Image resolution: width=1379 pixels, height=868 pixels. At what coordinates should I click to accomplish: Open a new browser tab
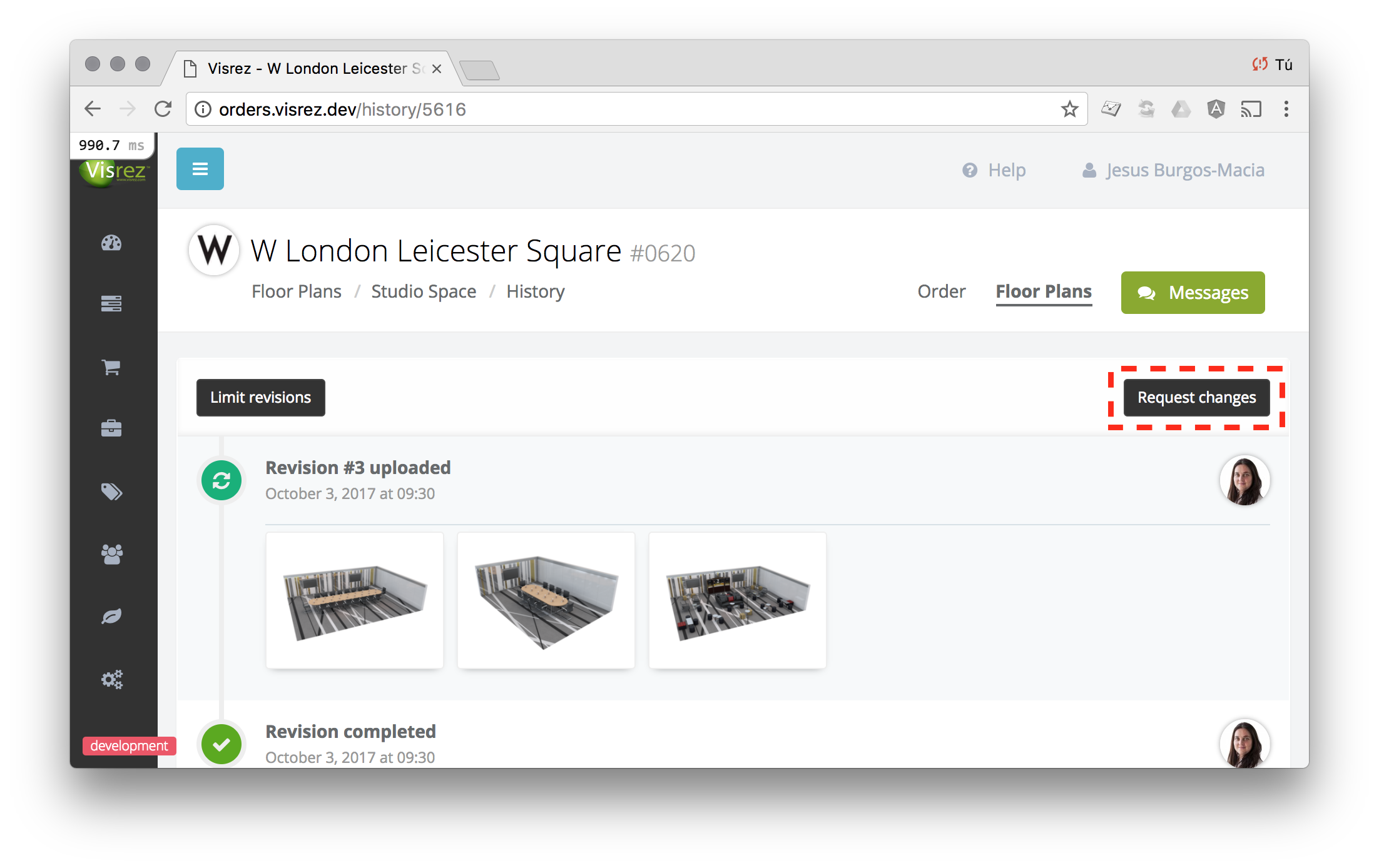click(x=479, y=70)
